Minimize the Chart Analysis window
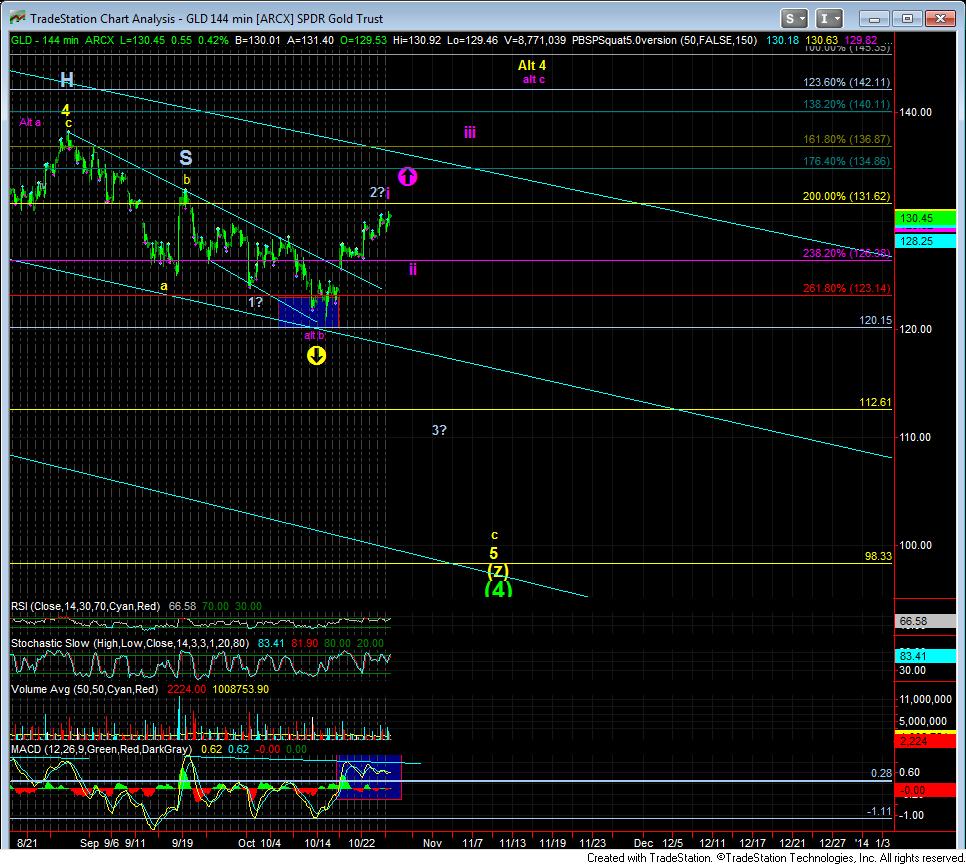966x864 pixels. [x=874, y=19]
